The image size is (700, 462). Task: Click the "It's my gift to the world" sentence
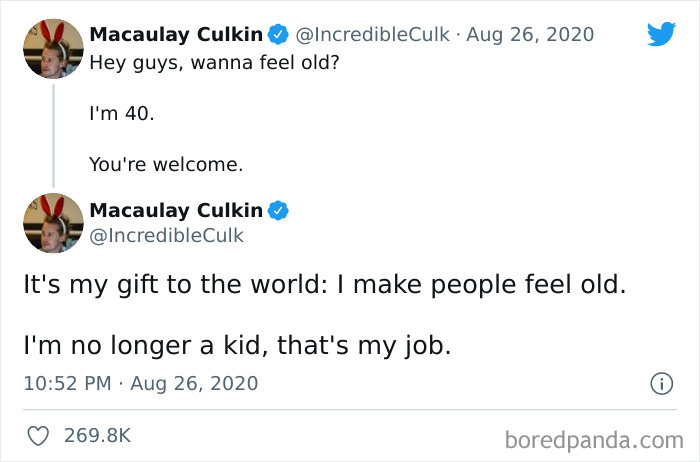pos(324,284)
